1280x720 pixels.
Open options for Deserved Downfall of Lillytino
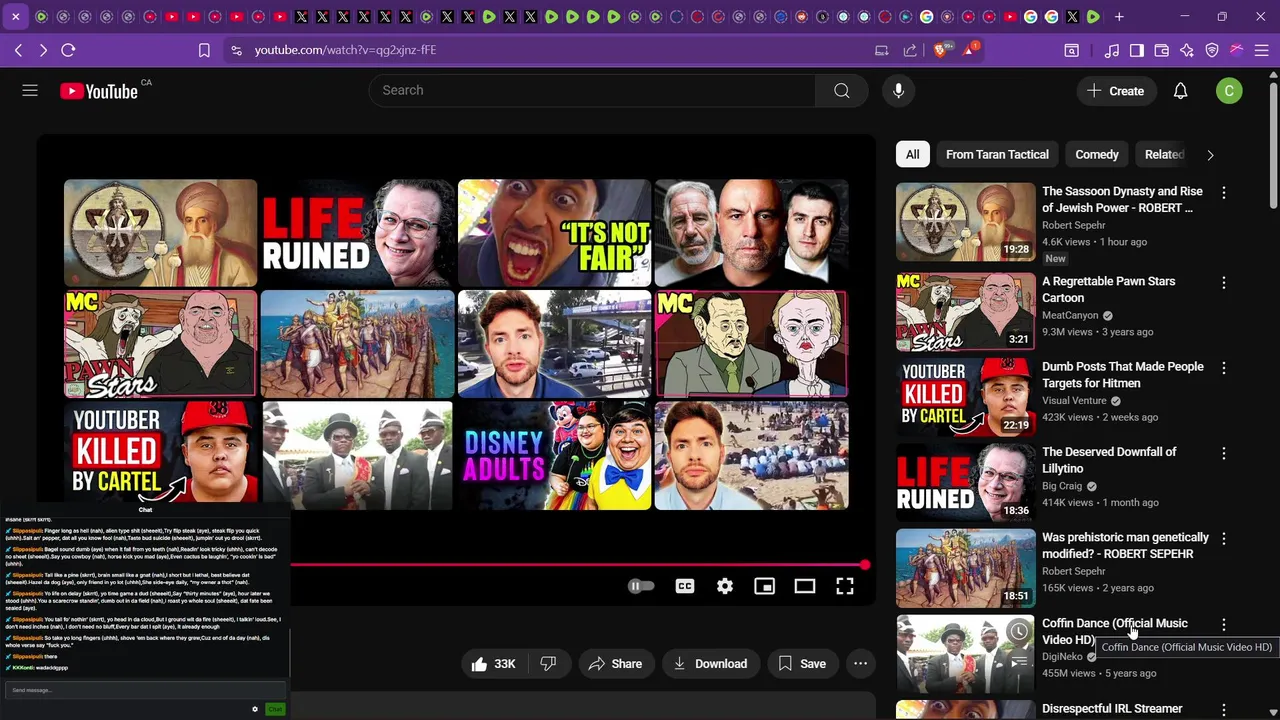[1223, 453]
